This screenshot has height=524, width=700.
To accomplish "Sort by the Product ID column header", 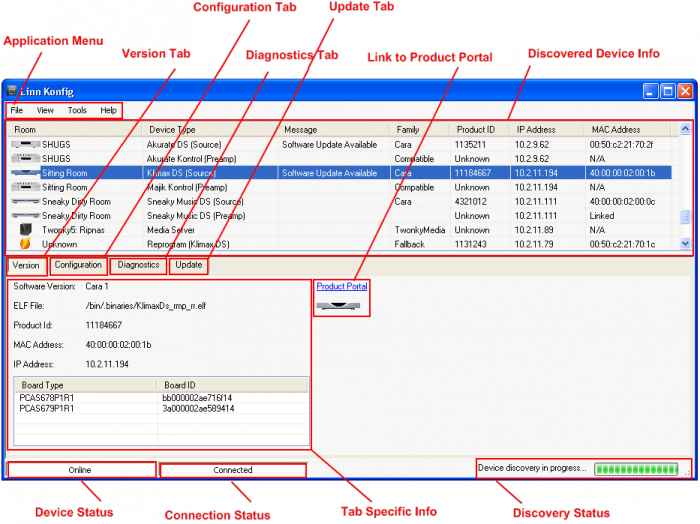I will [x=479, y=130].
